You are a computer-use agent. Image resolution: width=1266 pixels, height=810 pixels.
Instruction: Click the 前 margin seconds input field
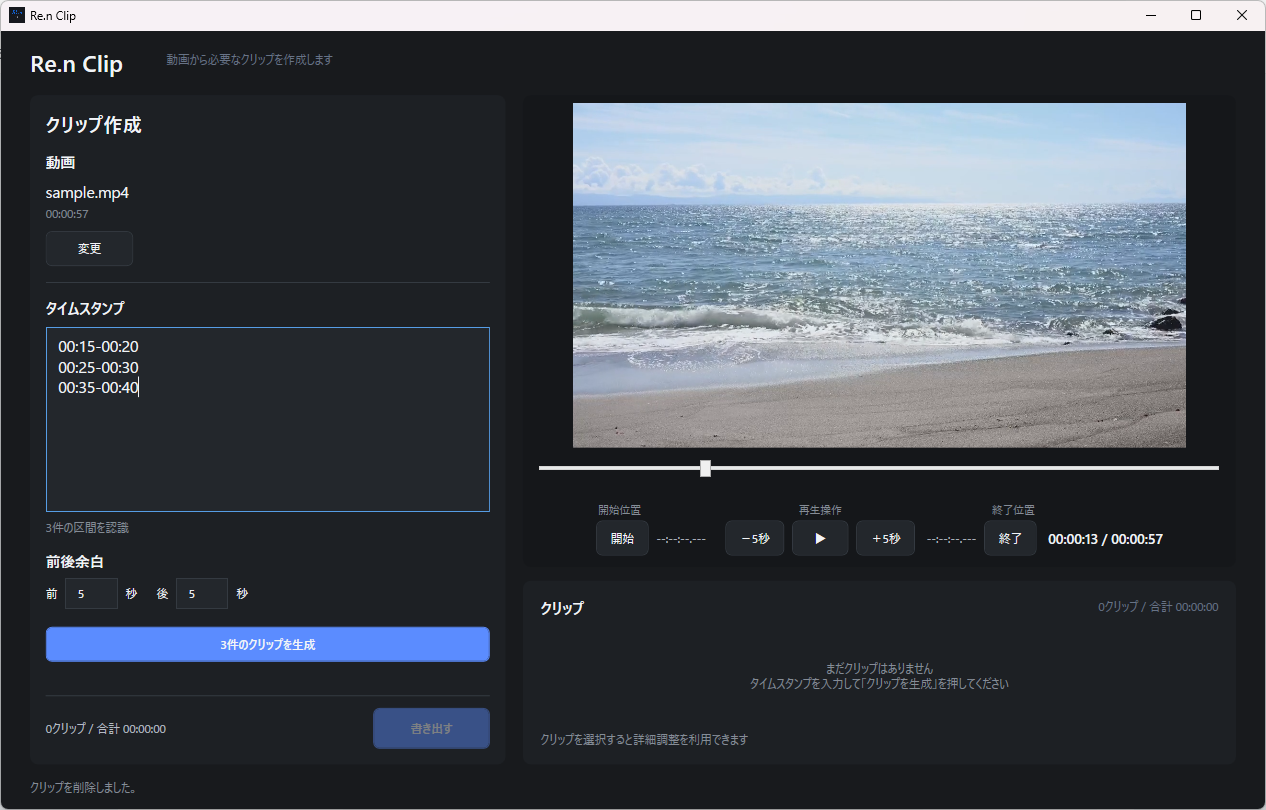click(x=91, y=593)
